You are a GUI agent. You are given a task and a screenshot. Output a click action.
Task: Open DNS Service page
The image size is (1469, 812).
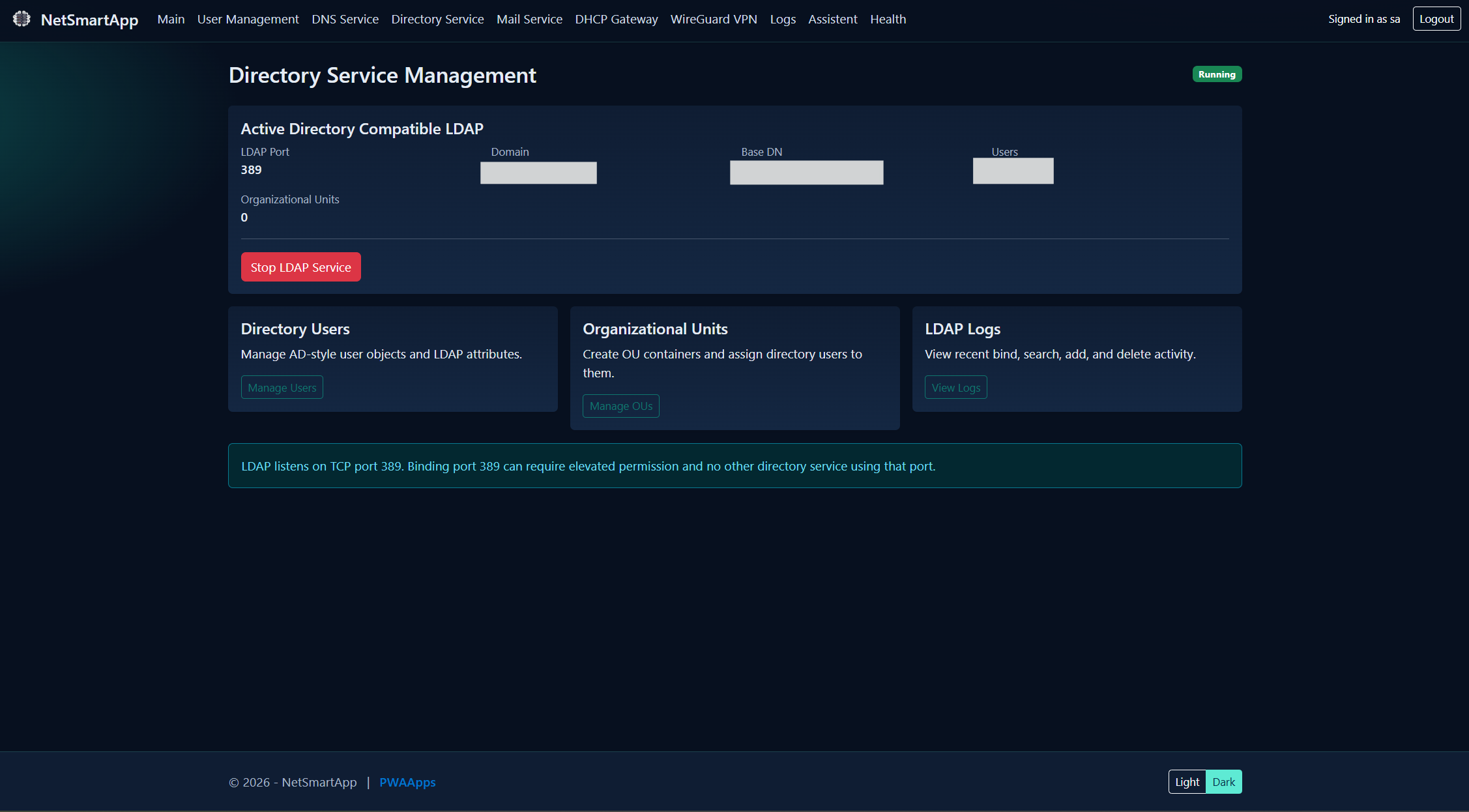point(345,20)
